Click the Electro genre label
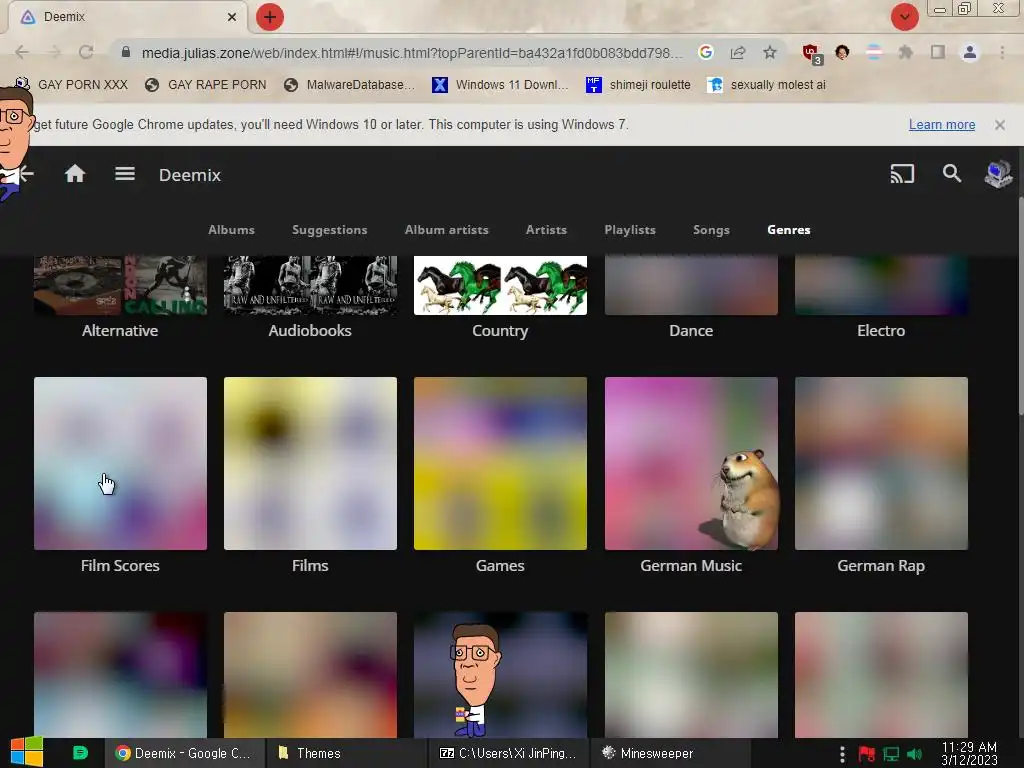Screen dimensions: 1024x768 click(881, 330)
